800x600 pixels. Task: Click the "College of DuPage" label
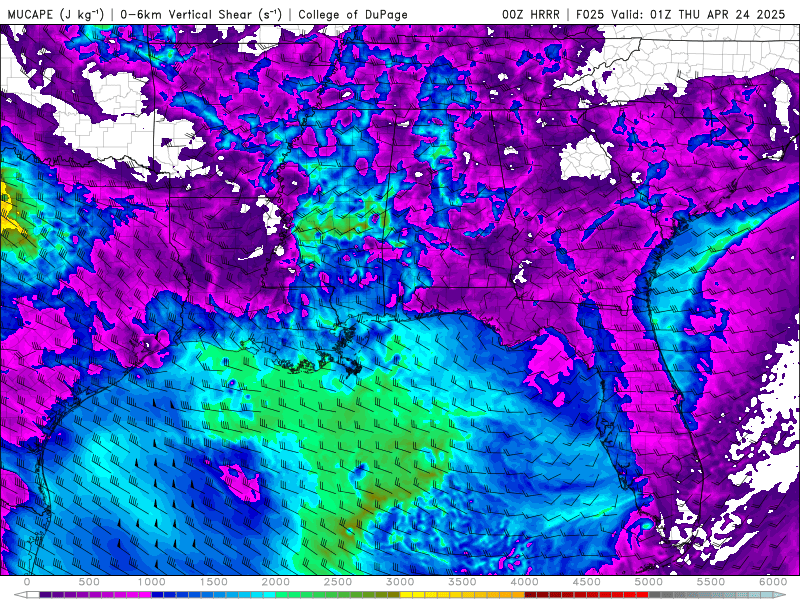353,14
